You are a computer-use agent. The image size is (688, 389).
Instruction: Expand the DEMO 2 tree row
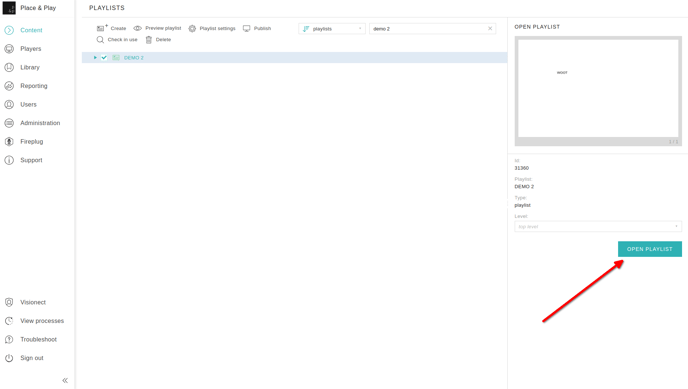tap(95, 57)
